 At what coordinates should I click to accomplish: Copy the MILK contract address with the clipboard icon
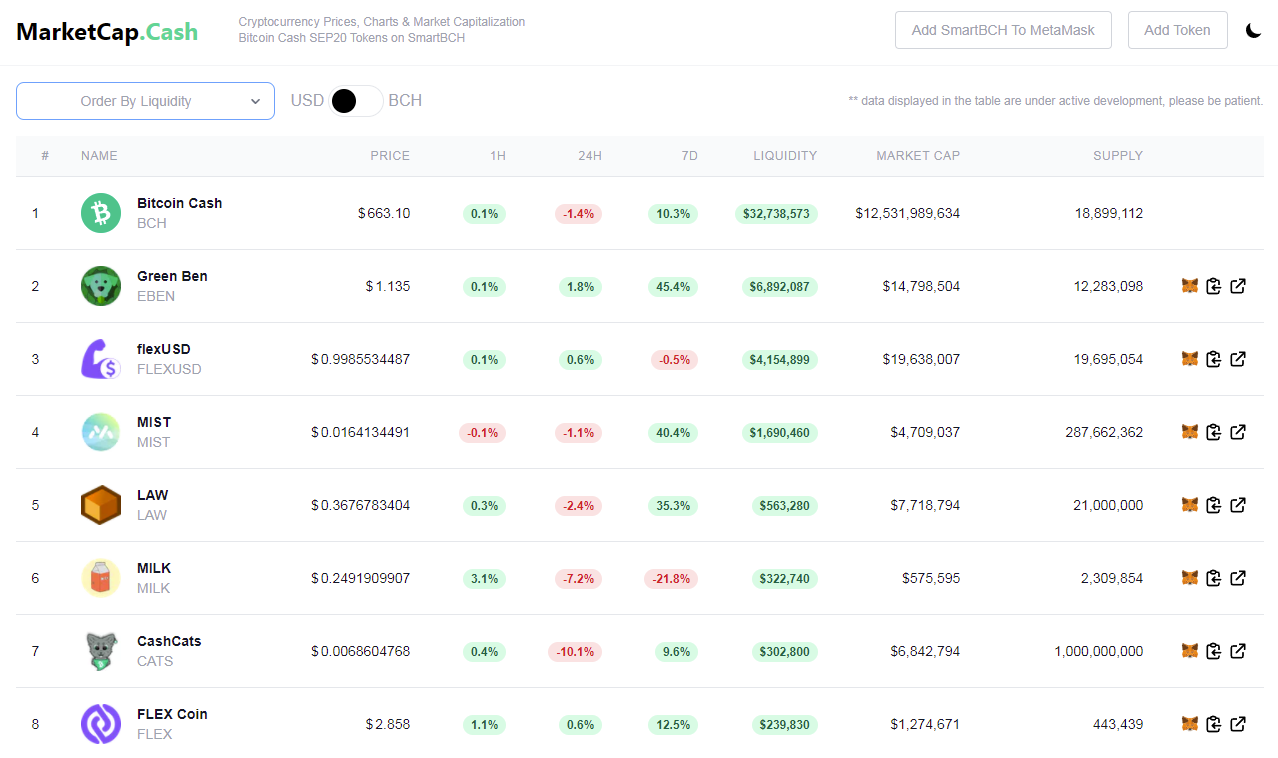tap(1214, 578)
